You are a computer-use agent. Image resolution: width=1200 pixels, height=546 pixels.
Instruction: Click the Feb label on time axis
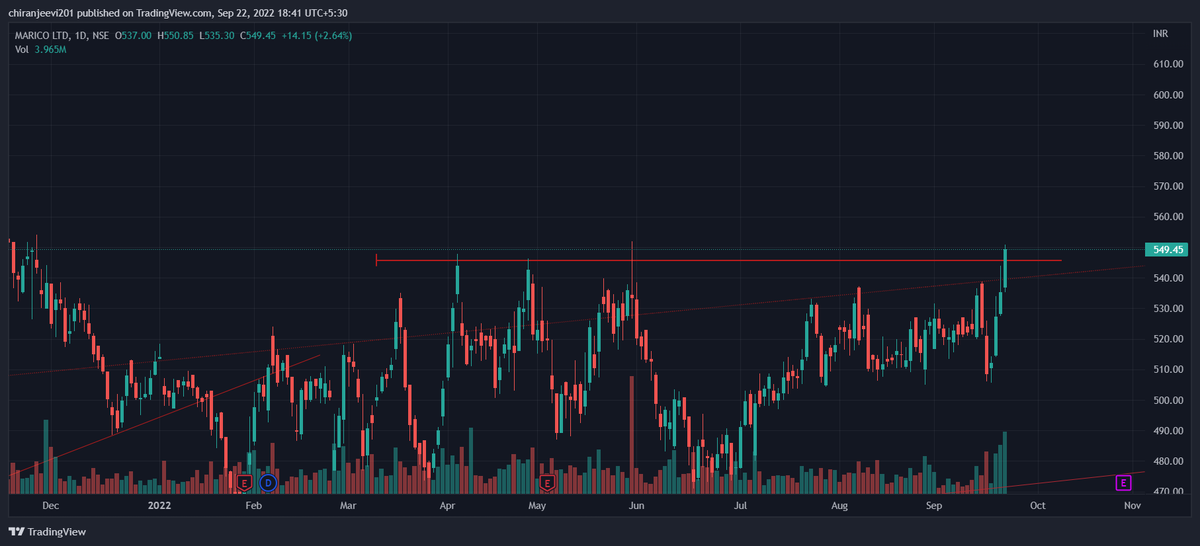coord(253,506)
